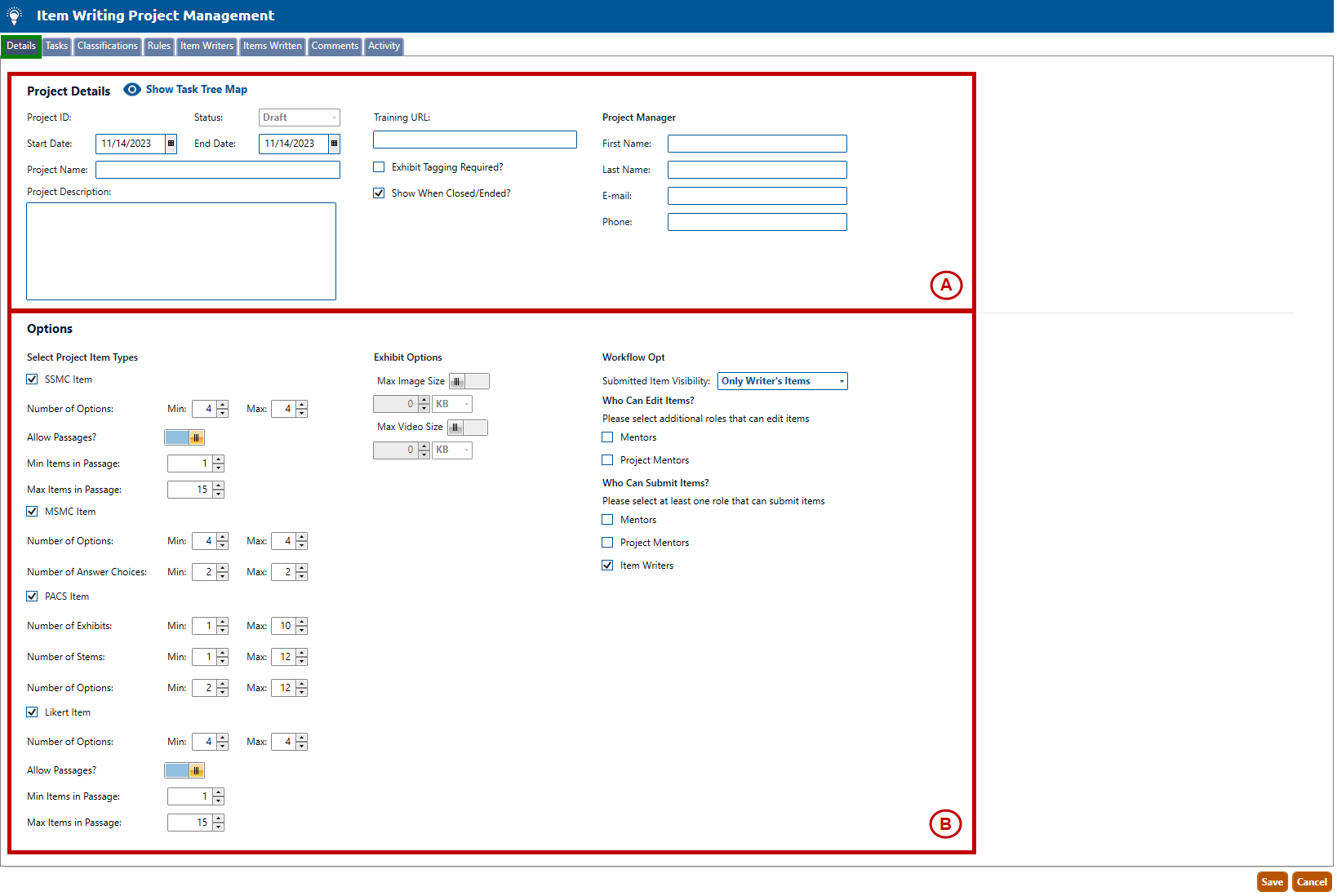Decrease PACS Number of Exhibits Max value
This screenshot has width=1337, height=896.
302,630
